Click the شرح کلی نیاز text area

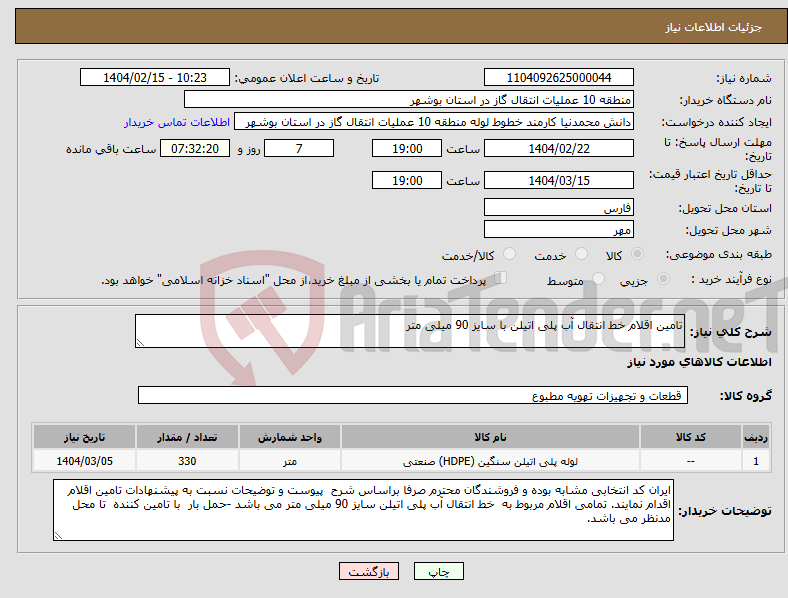tap(410, 331)
